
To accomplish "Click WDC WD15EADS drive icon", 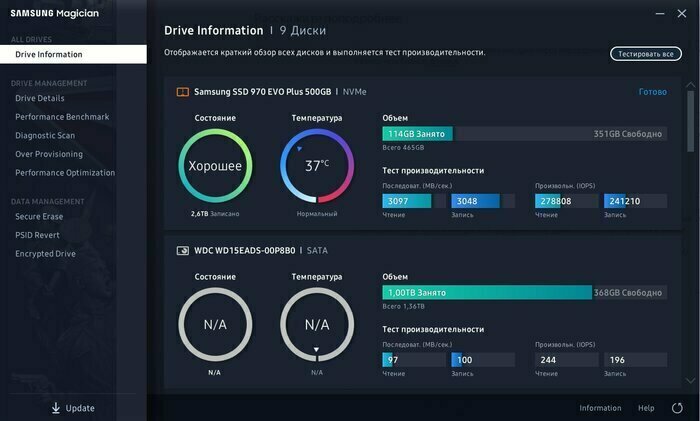I will [183, 251].
